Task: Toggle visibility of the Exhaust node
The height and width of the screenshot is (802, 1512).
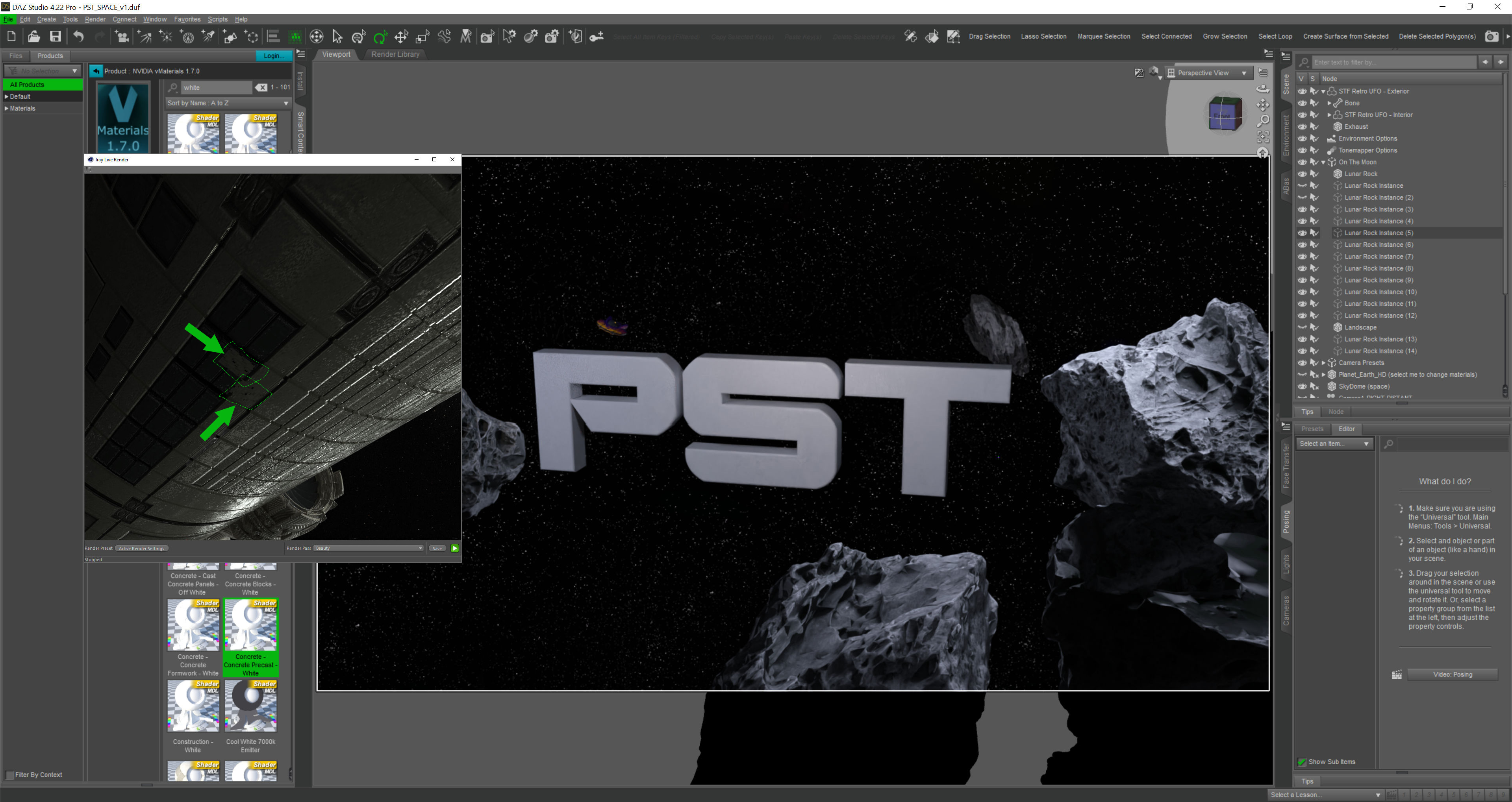Action: click(x=1302, y=126)
